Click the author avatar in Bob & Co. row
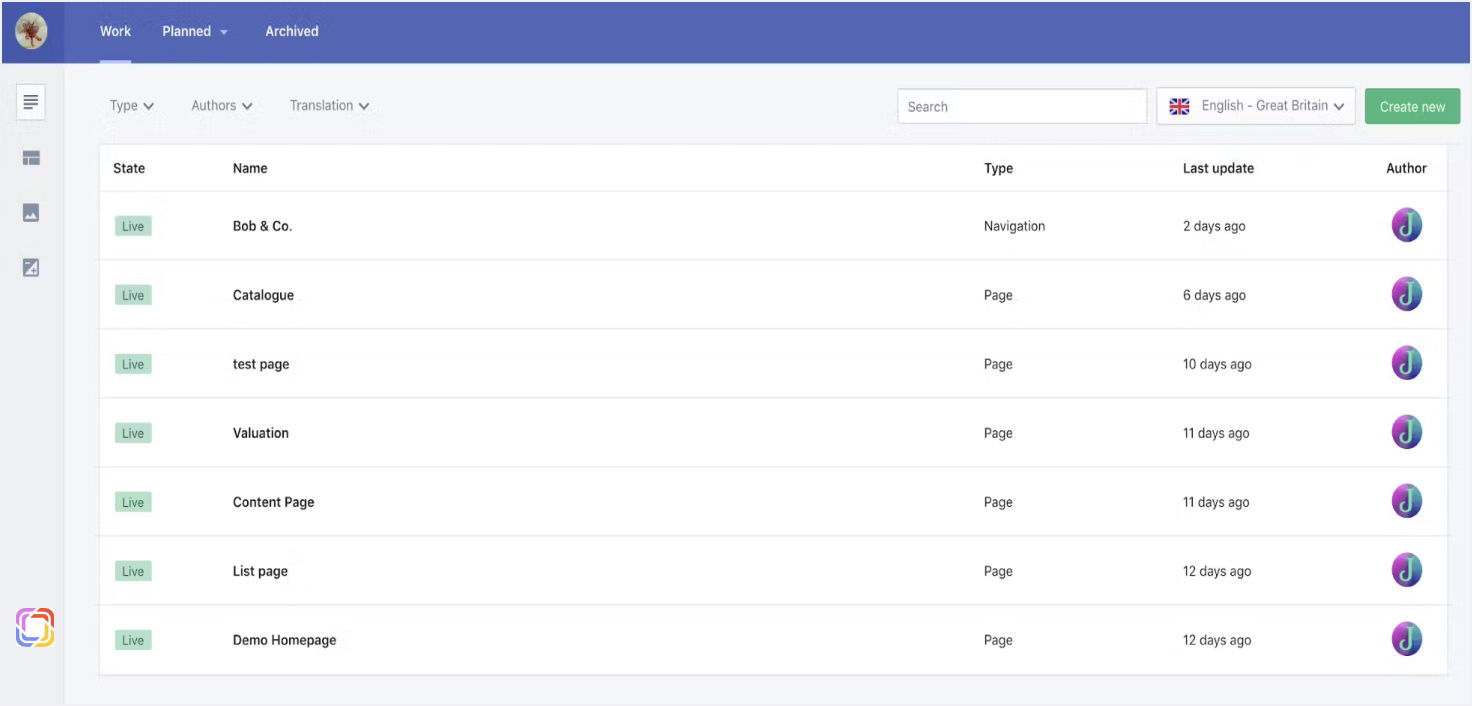Screen dimensions: 1472x706 [1406, 226]
